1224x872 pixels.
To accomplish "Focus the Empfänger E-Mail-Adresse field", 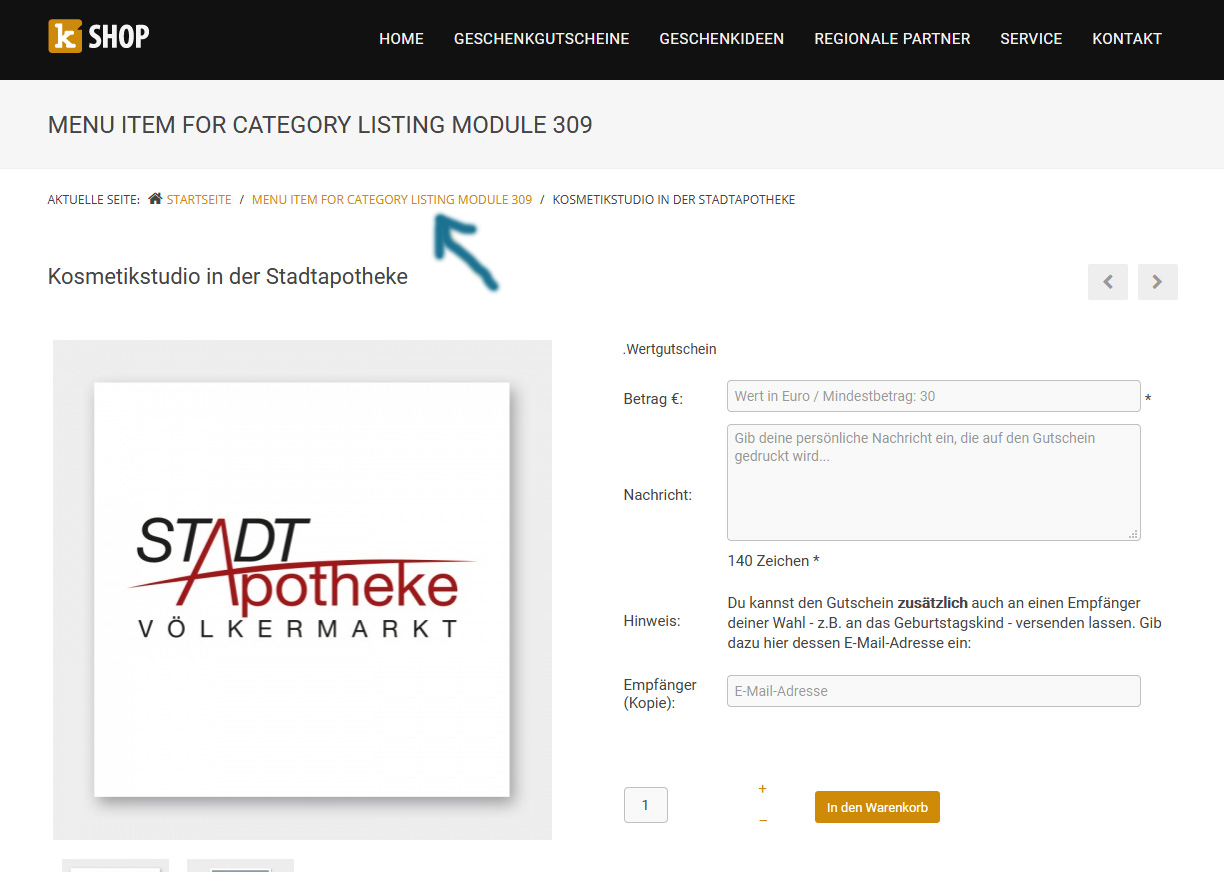I will 934,691.
